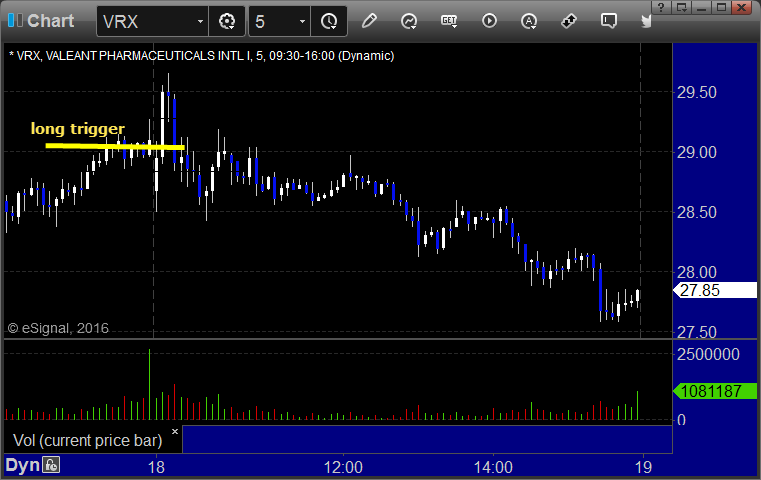Expand the 5-minute interval dropdown
761x480 pixels.
pos(302,22)
